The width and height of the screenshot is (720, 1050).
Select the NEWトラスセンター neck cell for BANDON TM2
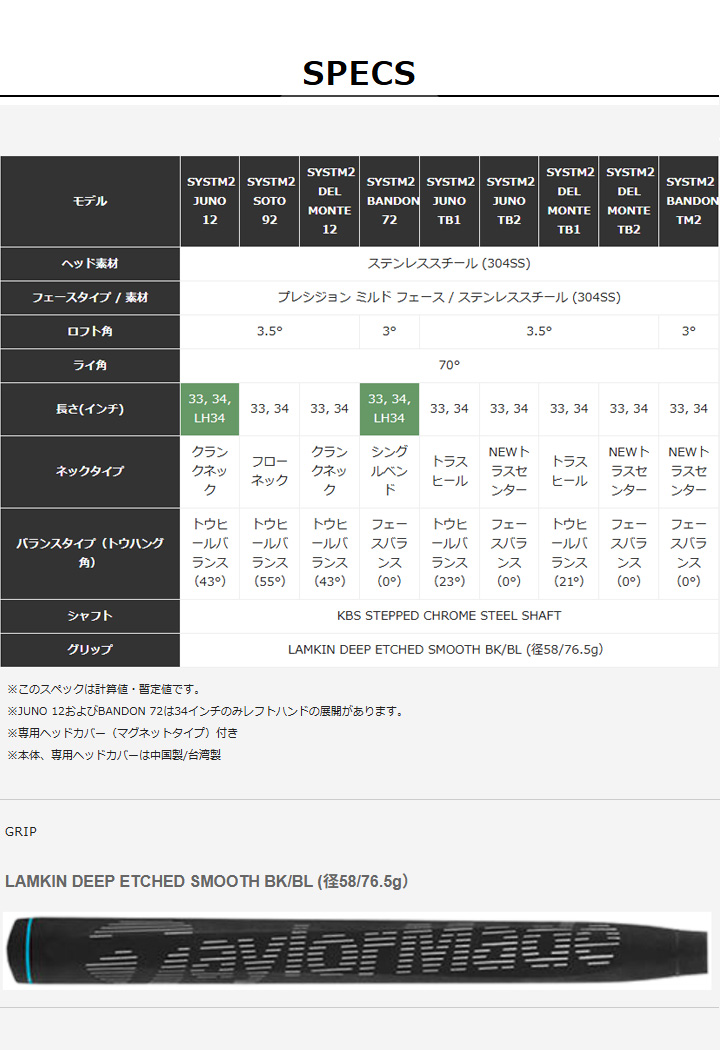pyautogui.click(x=689, y=471)
